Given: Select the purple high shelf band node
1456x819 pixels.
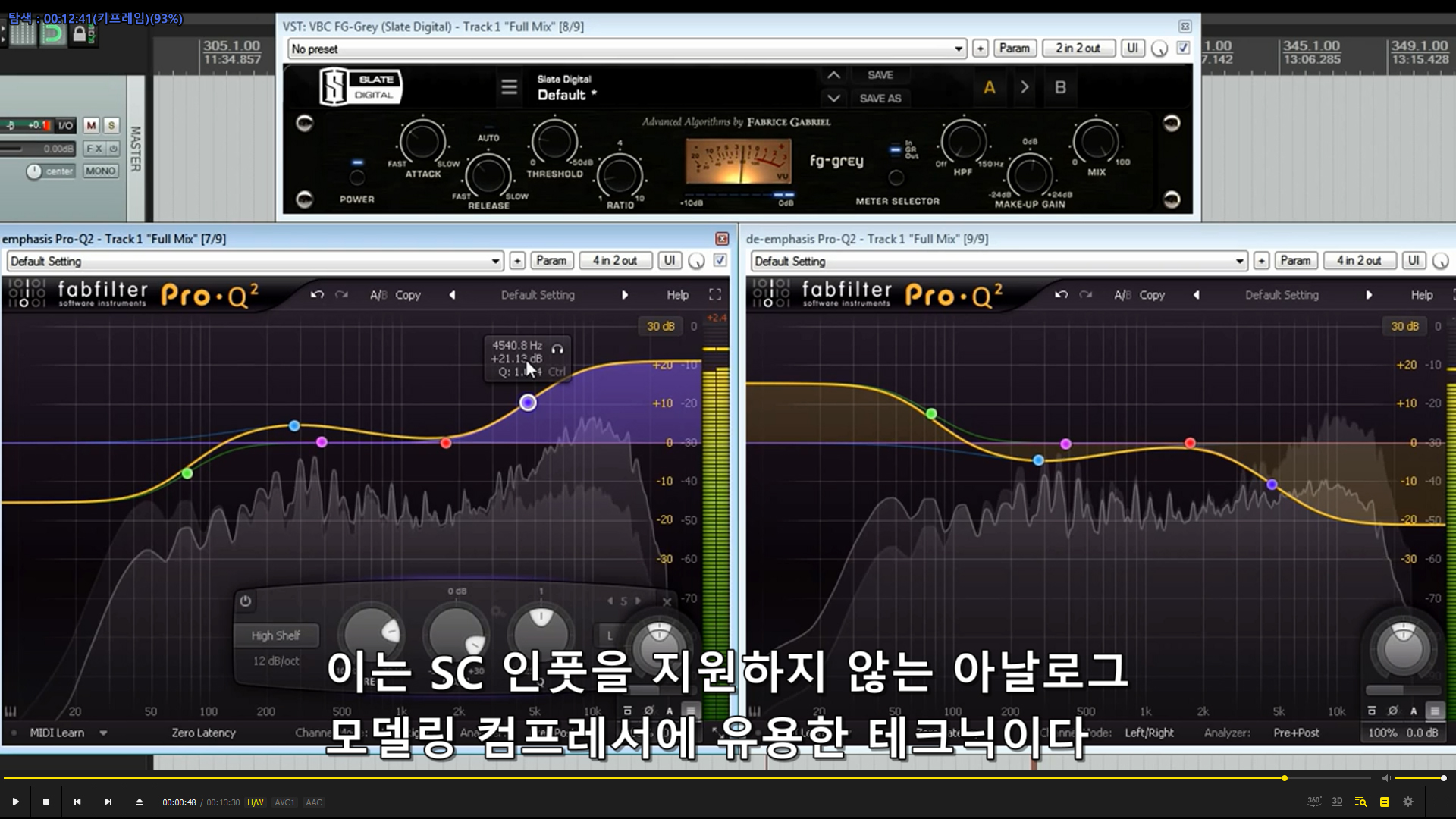Looking at the screenshot, I should [528, 403].
